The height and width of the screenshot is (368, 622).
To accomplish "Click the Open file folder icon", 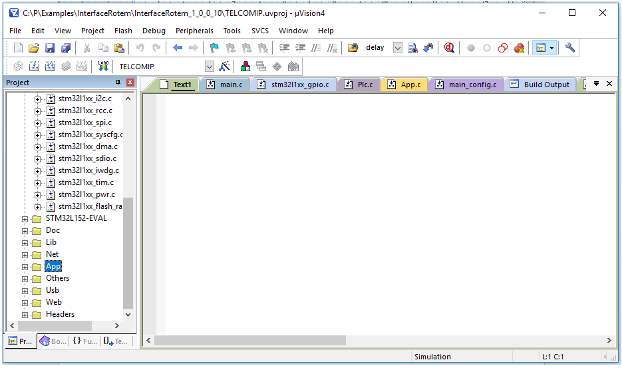I will point(34,48).
